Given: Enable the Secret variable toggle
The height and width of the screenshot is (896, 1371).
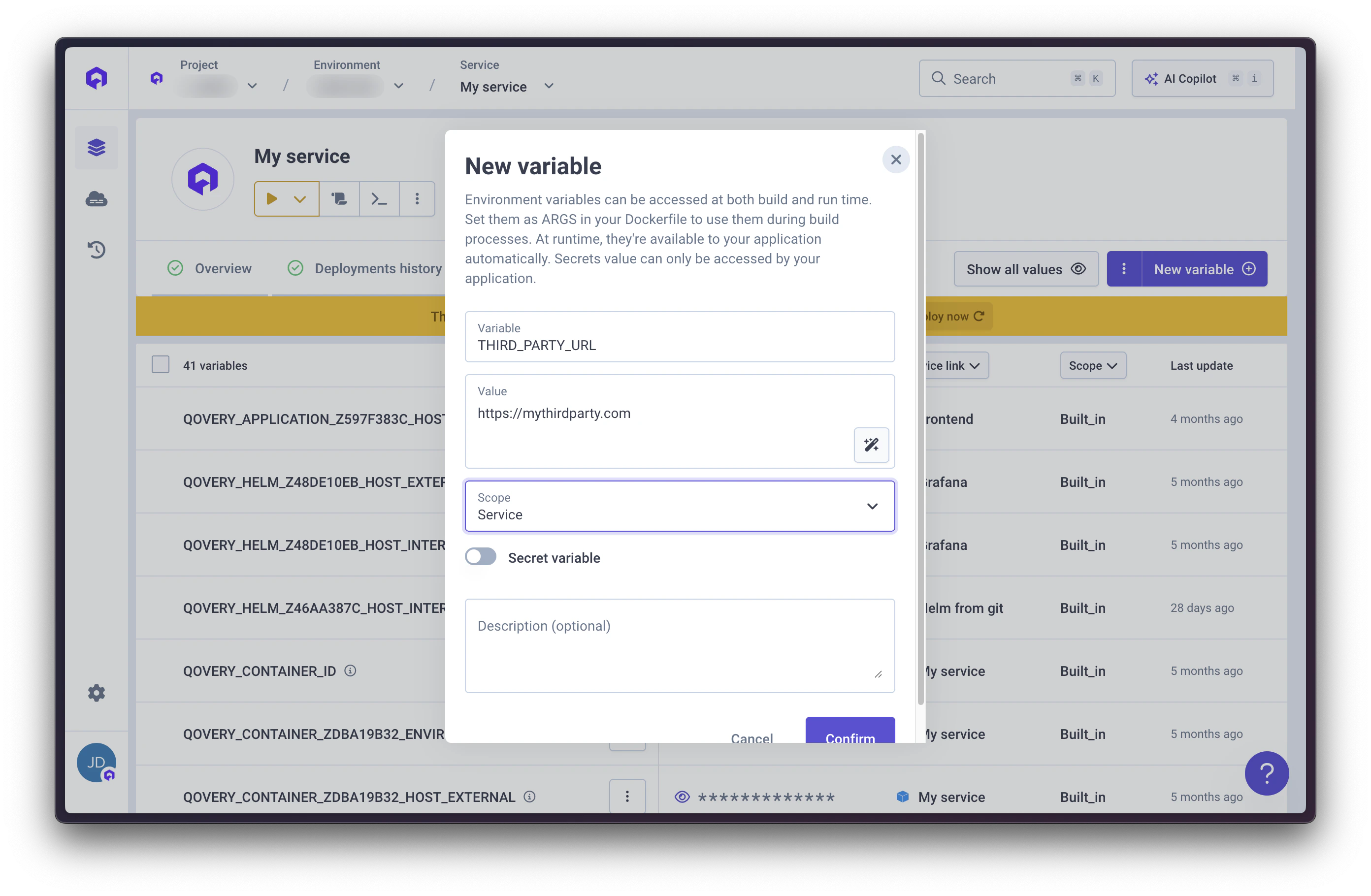Looking at the screenshot, I should pyautogui.click(x=481, y=557).
